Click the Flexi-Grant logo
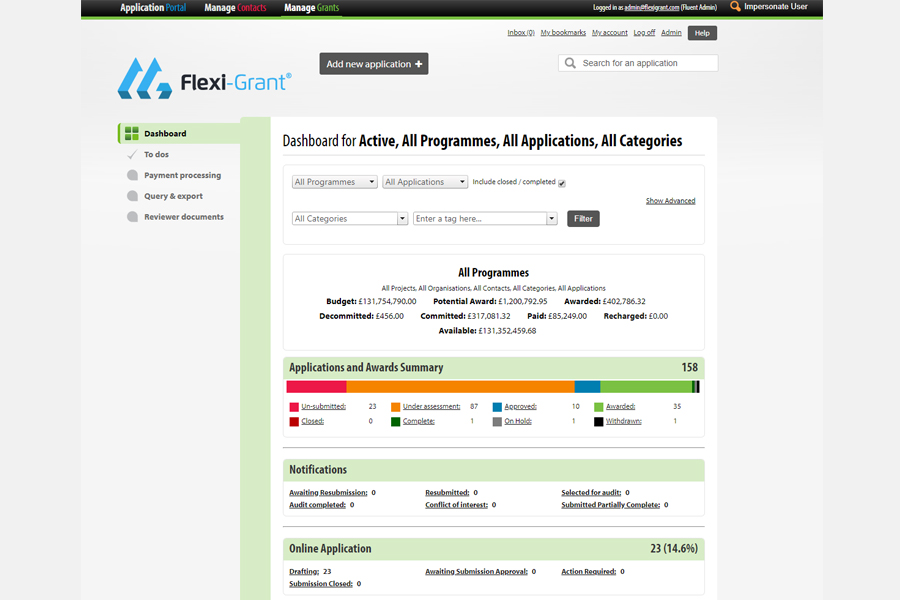This screenshot has height=600, width=900. click(x=204, y=78)
